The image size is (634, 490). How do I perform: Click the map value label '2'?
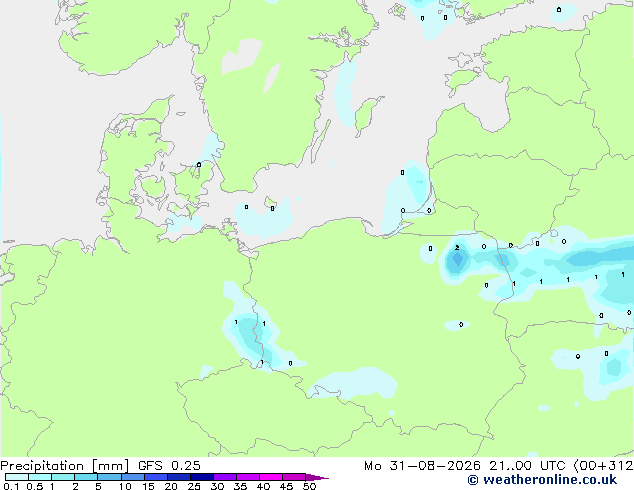tap(457, 247)
